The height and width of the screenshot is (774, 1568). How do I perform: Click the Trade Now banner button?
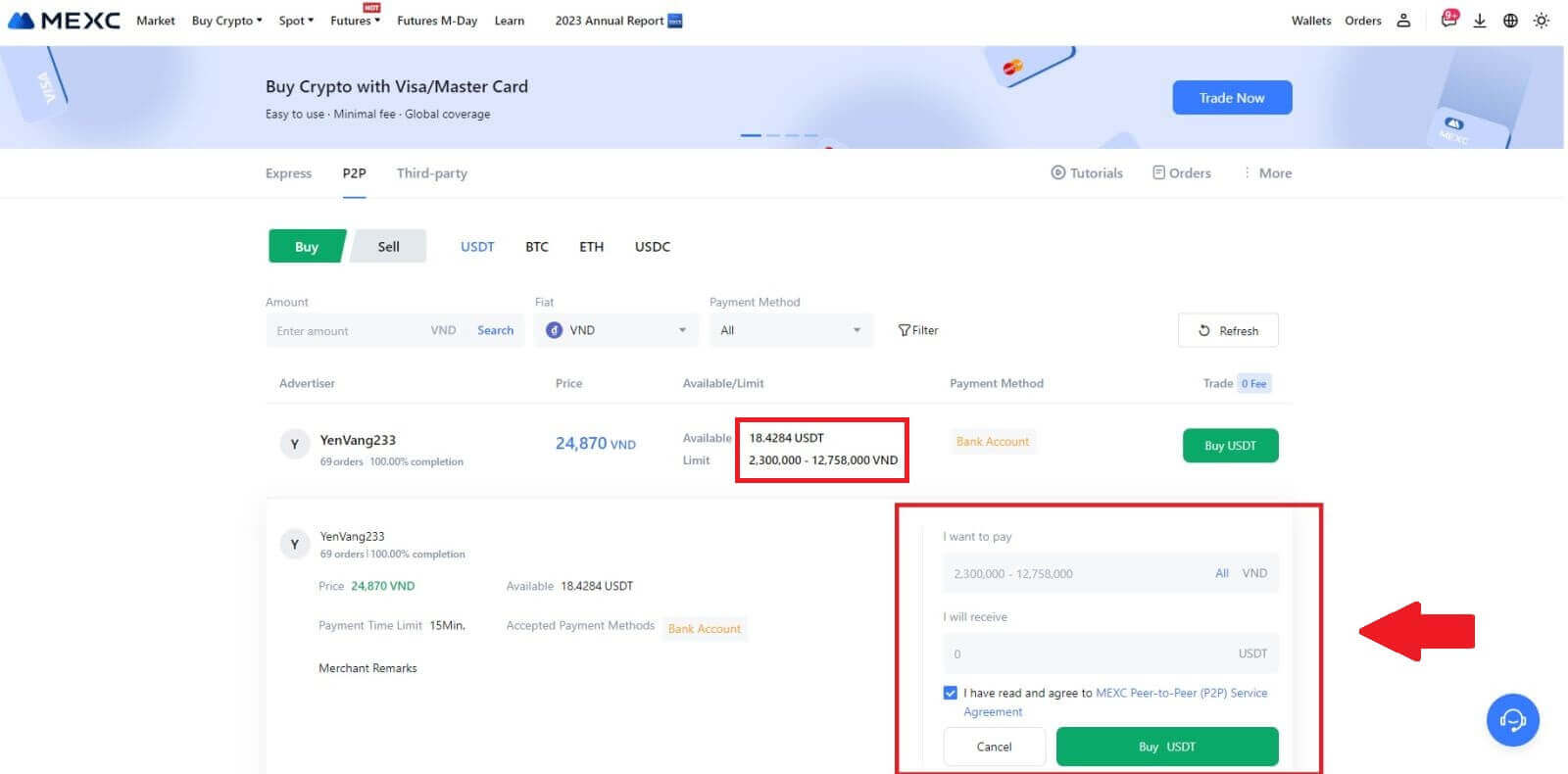click(1231, 98)
